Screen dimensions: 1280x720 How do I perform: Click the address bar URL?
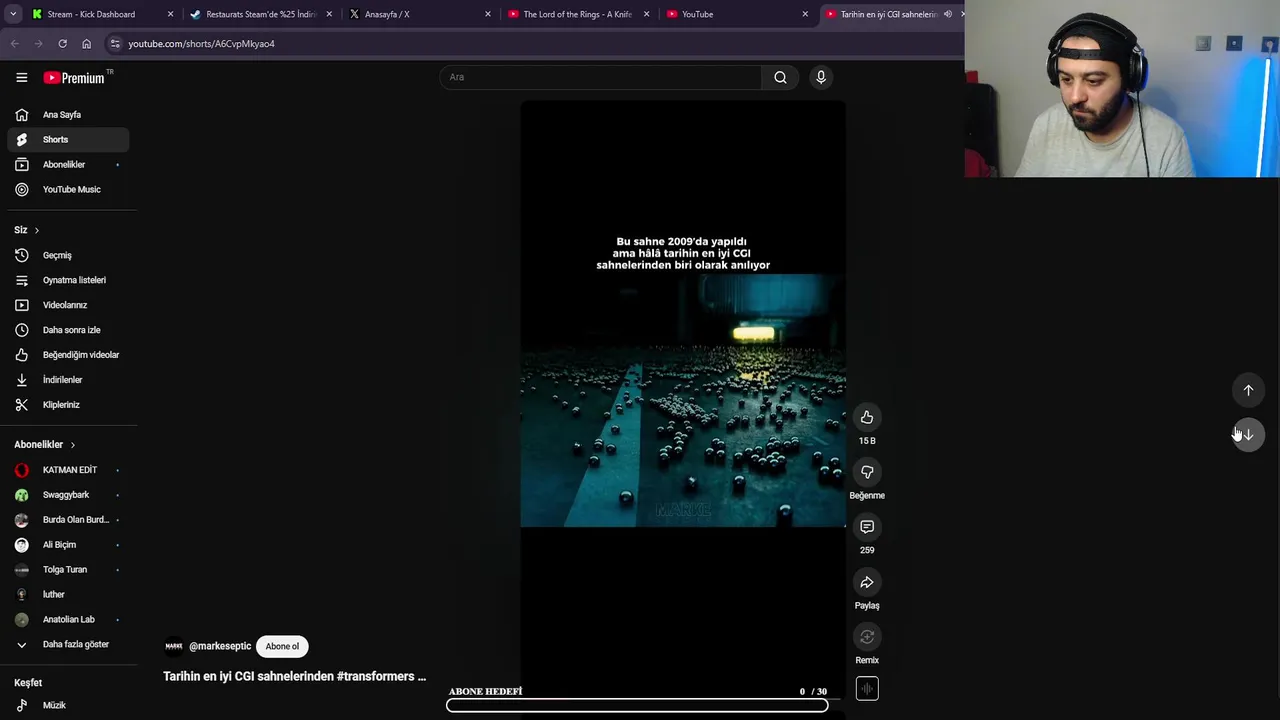pos(201,44)
